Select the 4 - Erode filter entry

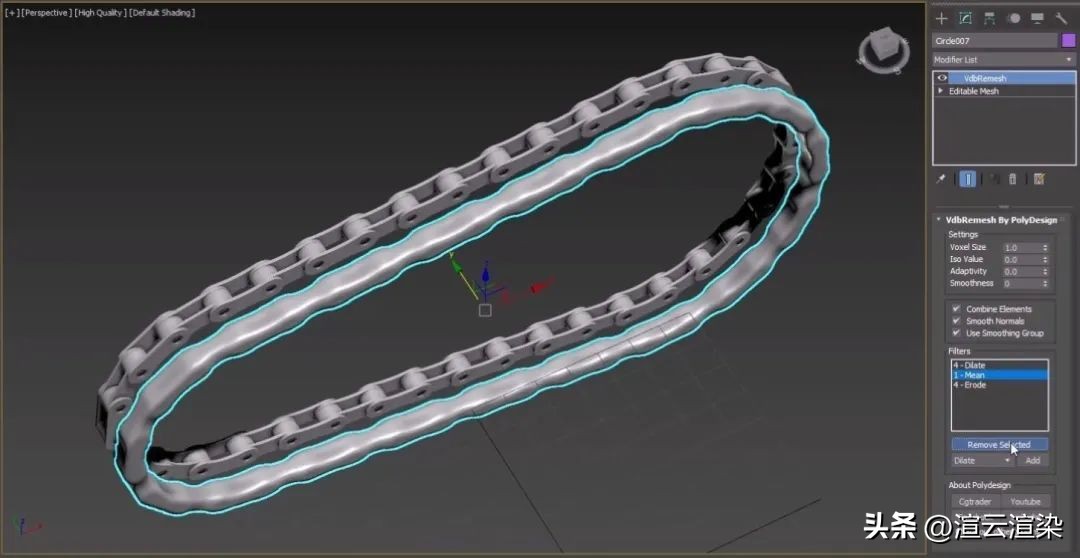[999, 385]
